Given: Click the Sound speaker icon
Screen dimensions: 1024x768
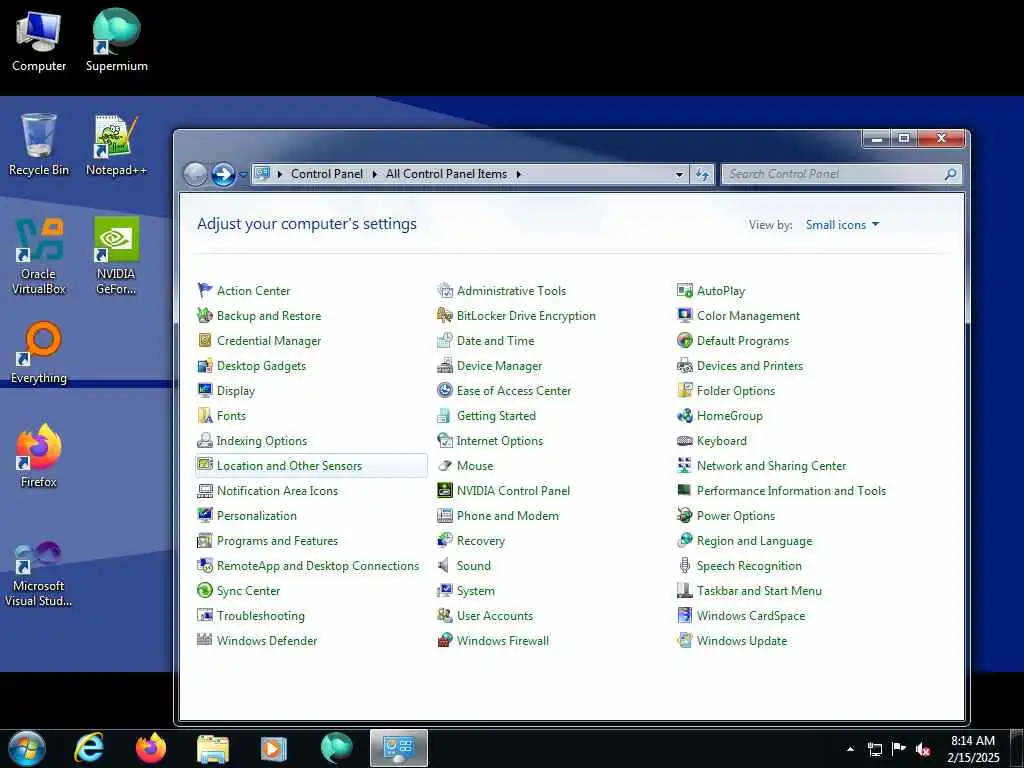Looking at the screenshot, I should point(445,566).
